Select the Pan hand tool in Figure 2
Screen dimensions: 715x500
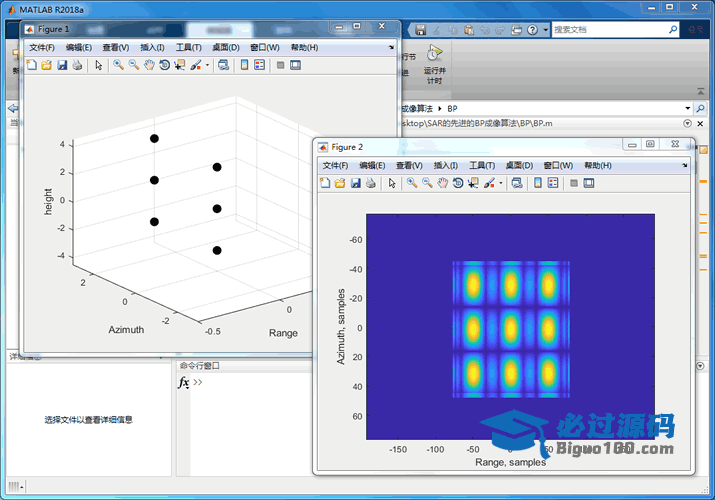(442, 183)
